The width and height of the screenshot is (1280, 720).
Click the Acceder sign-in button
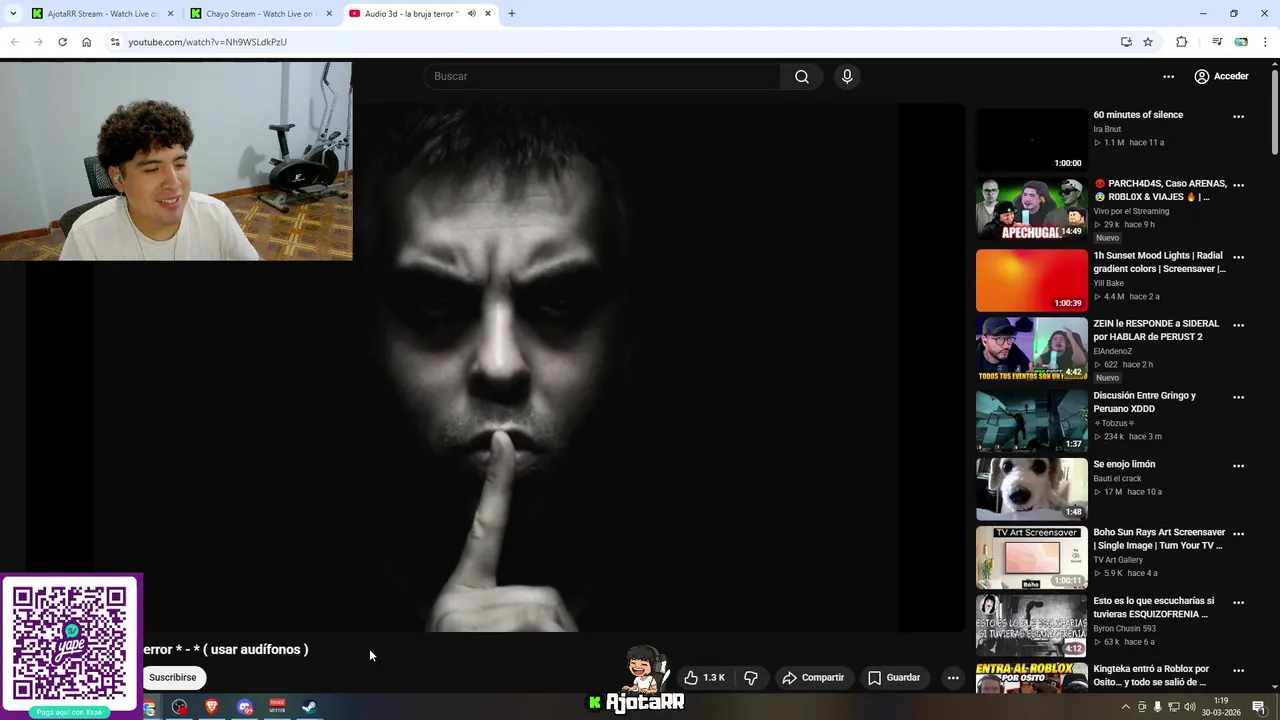coord(1221,76)
